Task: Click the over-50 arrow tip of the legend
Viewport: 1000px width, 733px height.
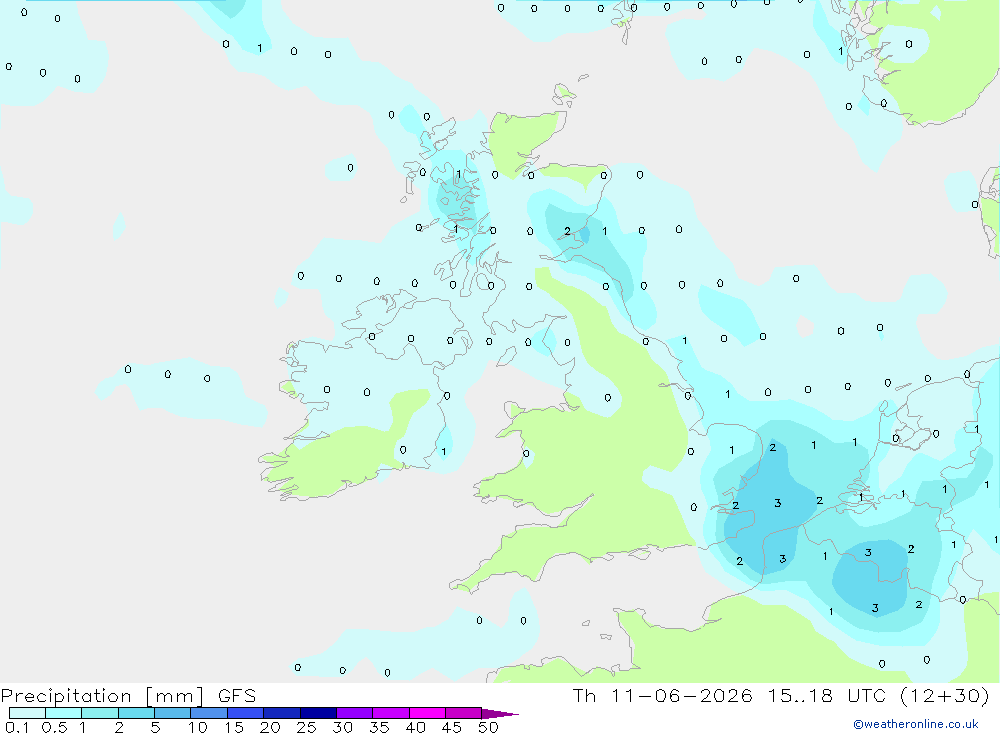Action: (499, 713)
